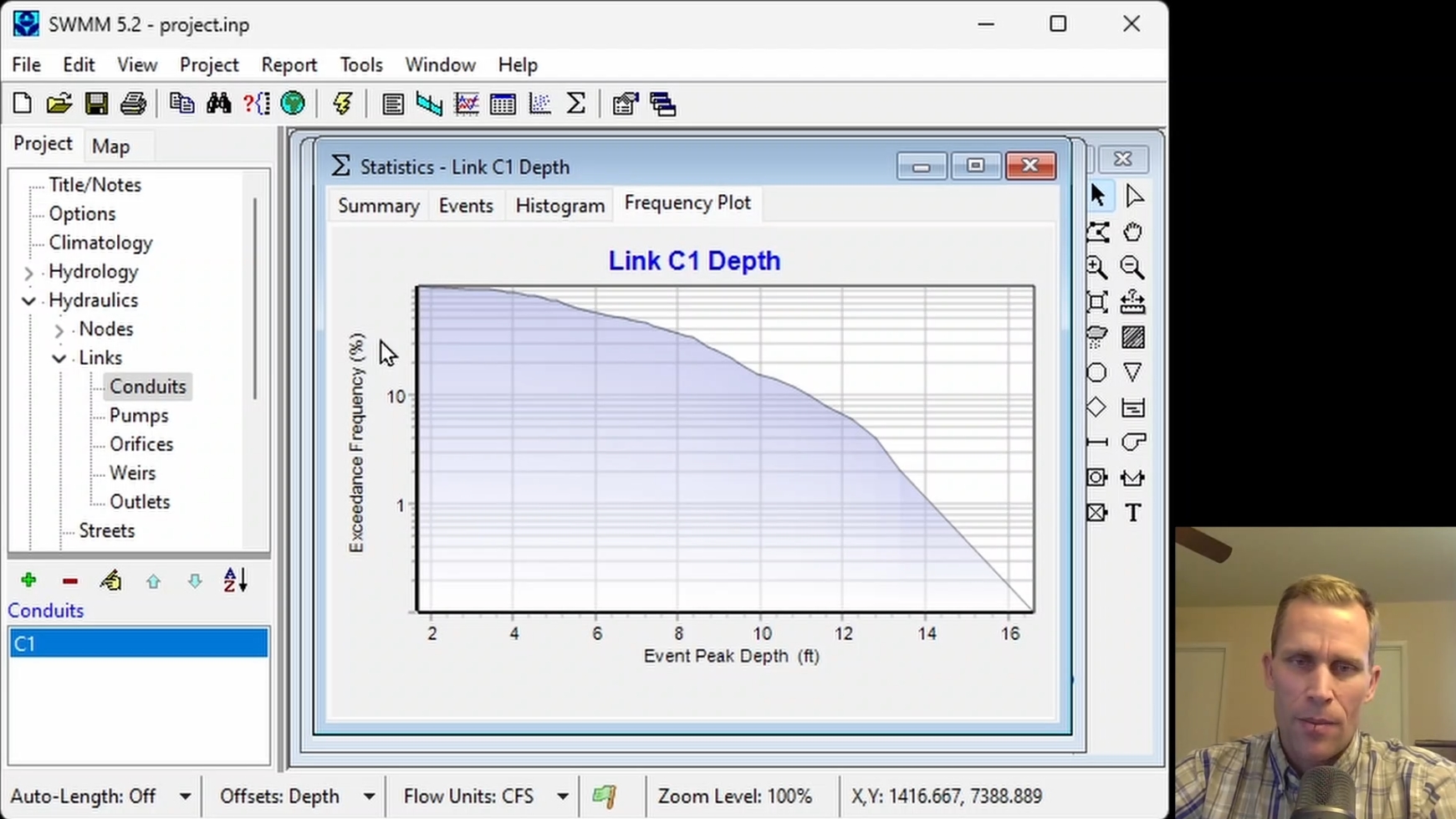1456x819 pixels.
Task: Click the binoculars Find Object icon
Action: pos(218,104)
